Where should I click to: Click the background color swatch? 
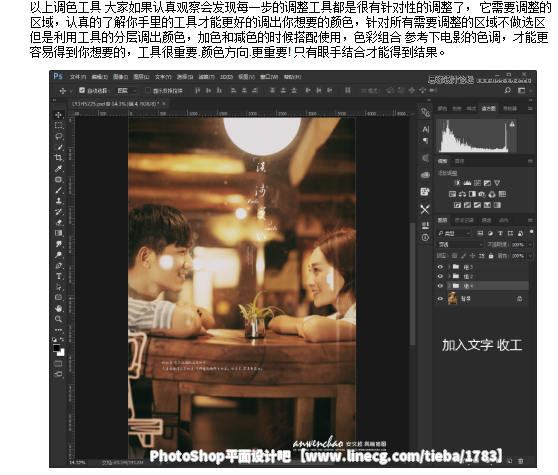tap(62, 353)
